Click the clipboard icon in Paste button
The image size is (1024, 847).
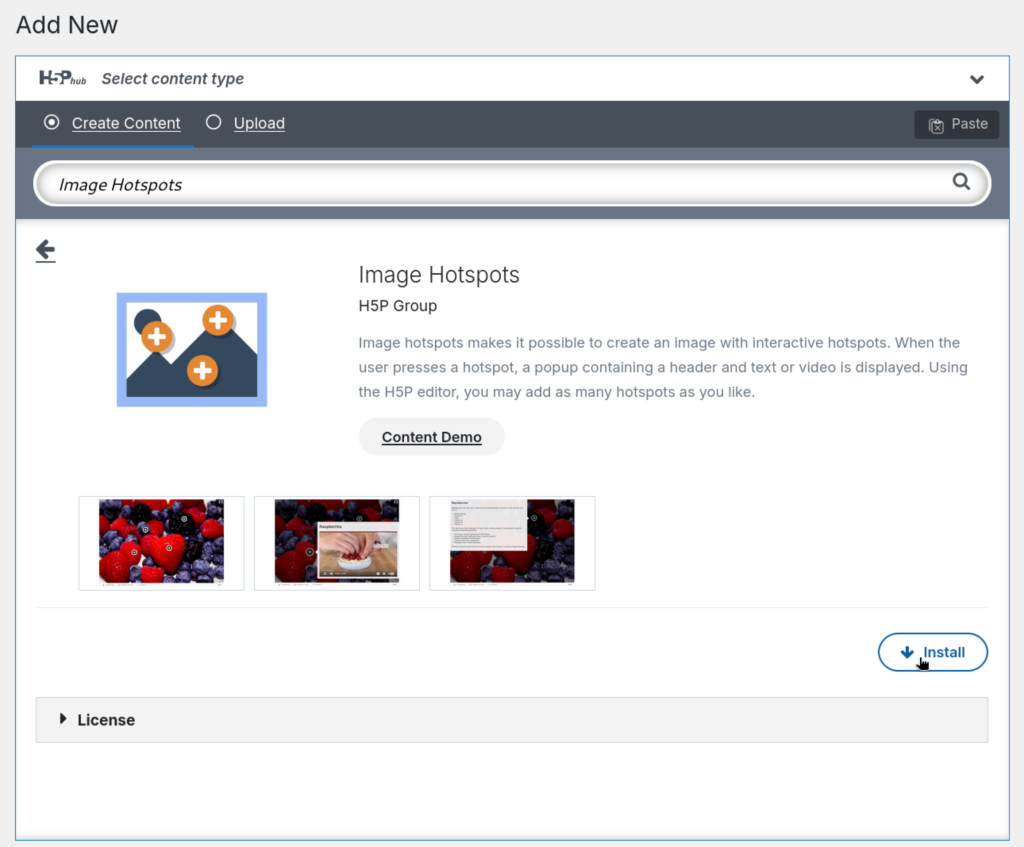click(x=936, y=125)
